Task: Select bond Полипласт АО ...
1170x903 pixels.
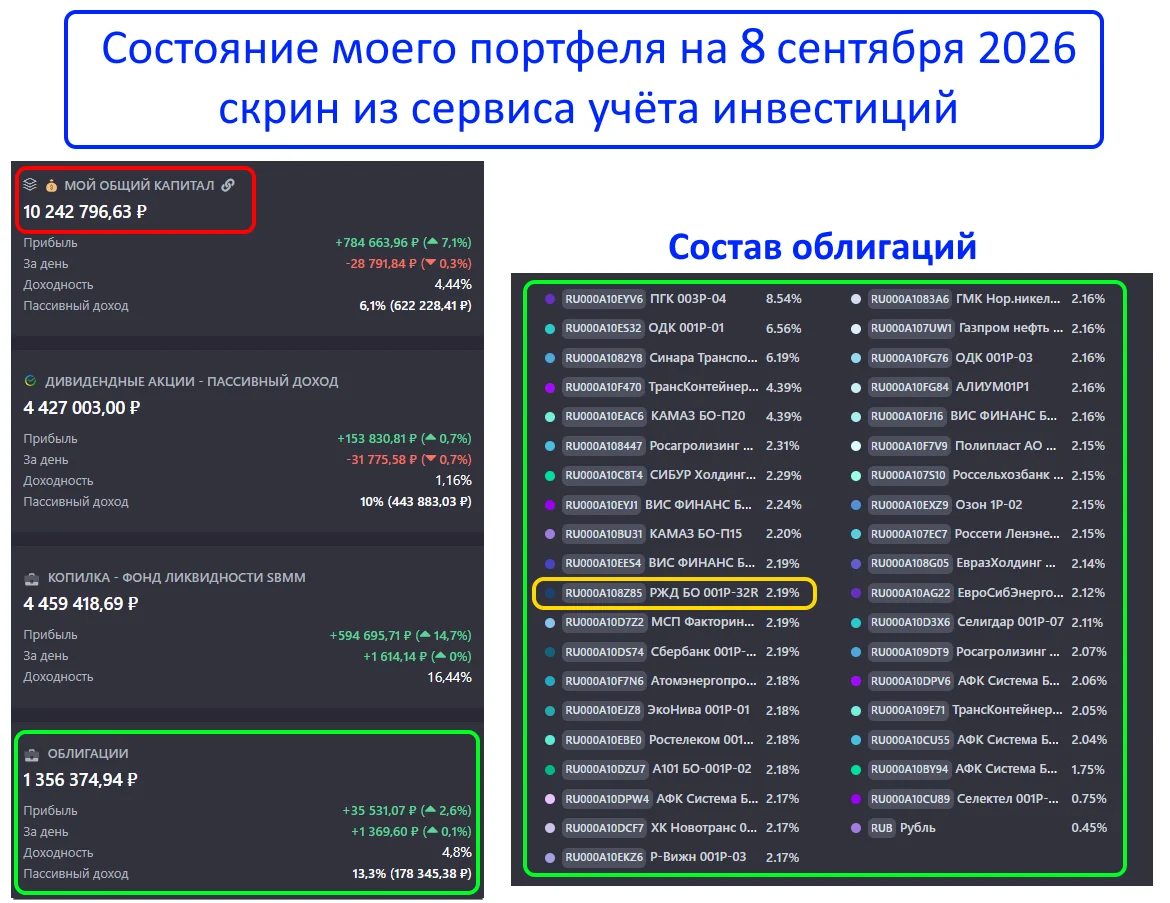Action: 1006,446
